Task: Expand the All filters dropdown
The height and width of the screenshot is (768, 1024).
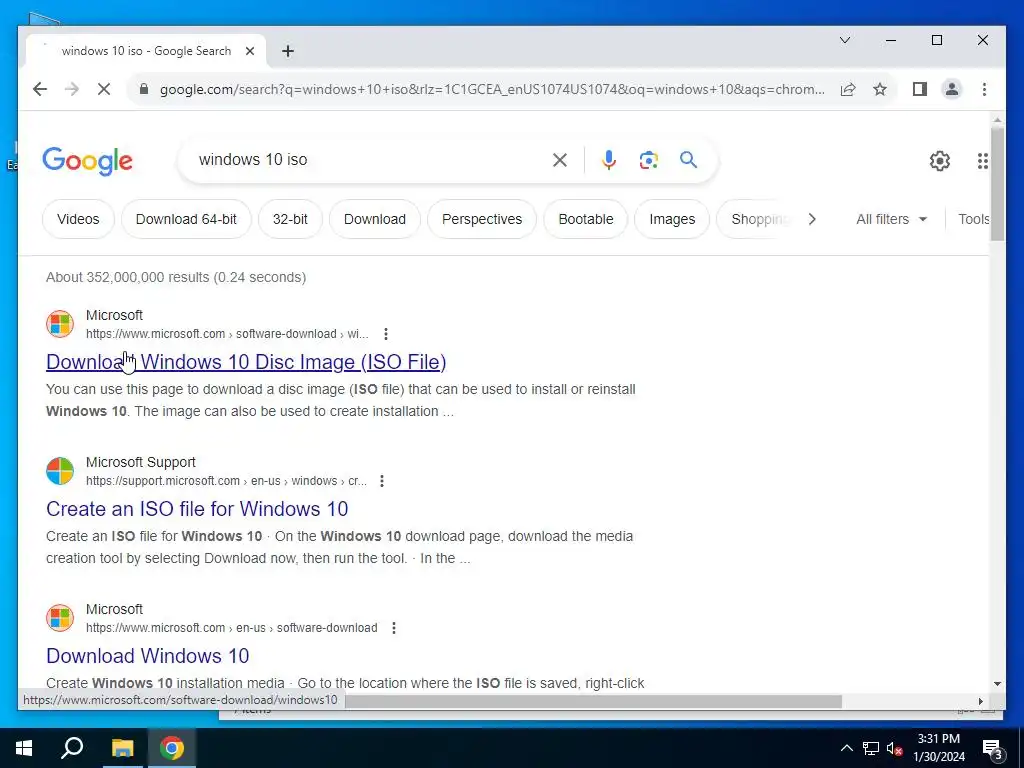Action: coord(891,219)
